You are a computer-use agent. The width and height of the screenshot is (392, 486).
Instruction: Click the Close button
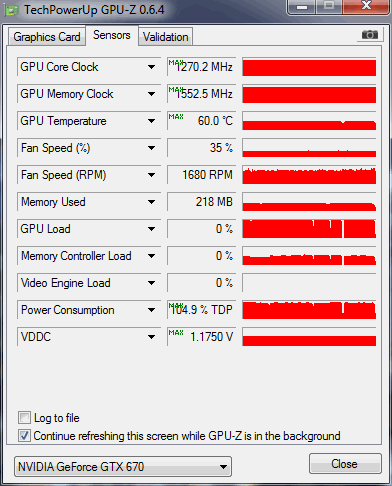pos(345,464)
